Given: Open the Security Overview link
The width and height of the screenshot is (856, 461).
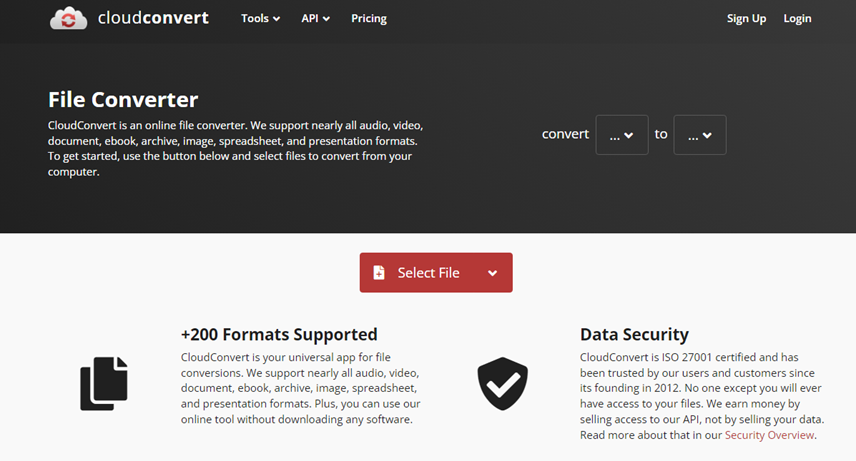Looking at the screenshot, I should (x=769, y=435).
